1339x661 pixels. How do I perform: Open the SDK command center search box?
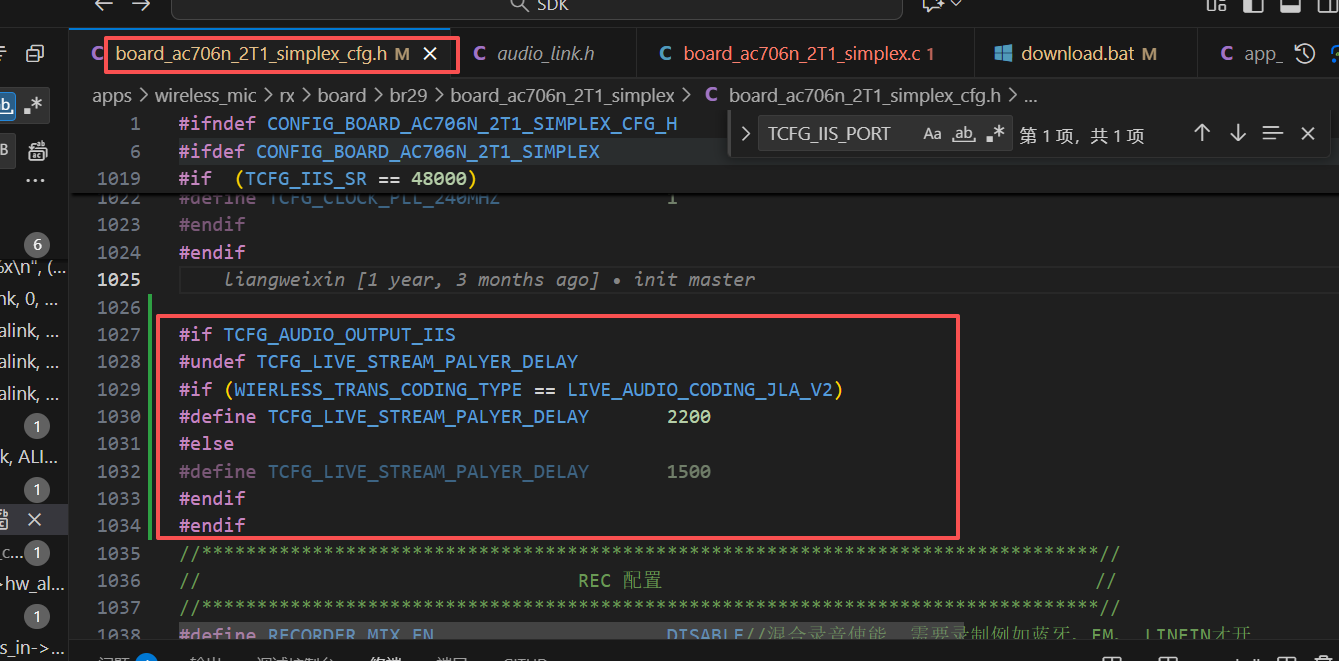click(538, 7)
